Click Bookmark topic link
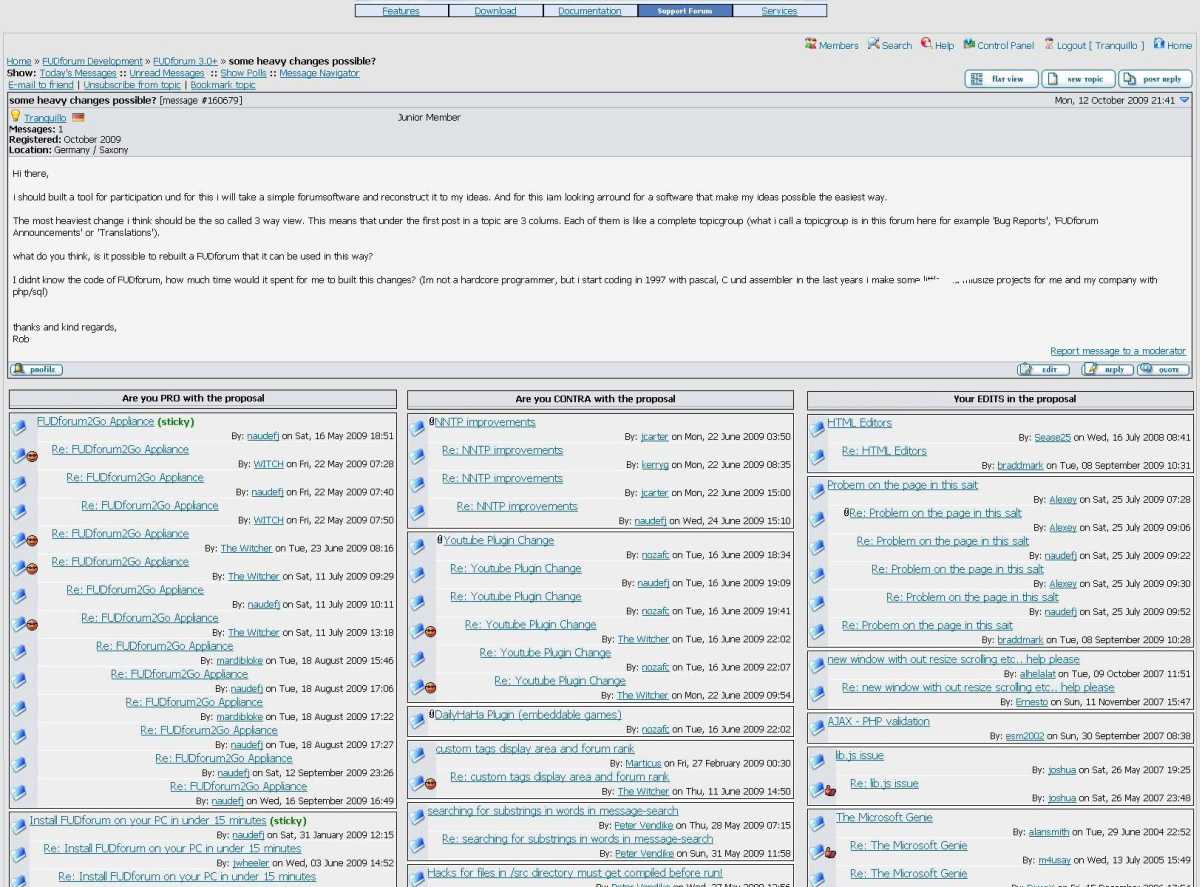This screenshot has width=1200, height=887. pyautogui.click(x=223, y=85)
